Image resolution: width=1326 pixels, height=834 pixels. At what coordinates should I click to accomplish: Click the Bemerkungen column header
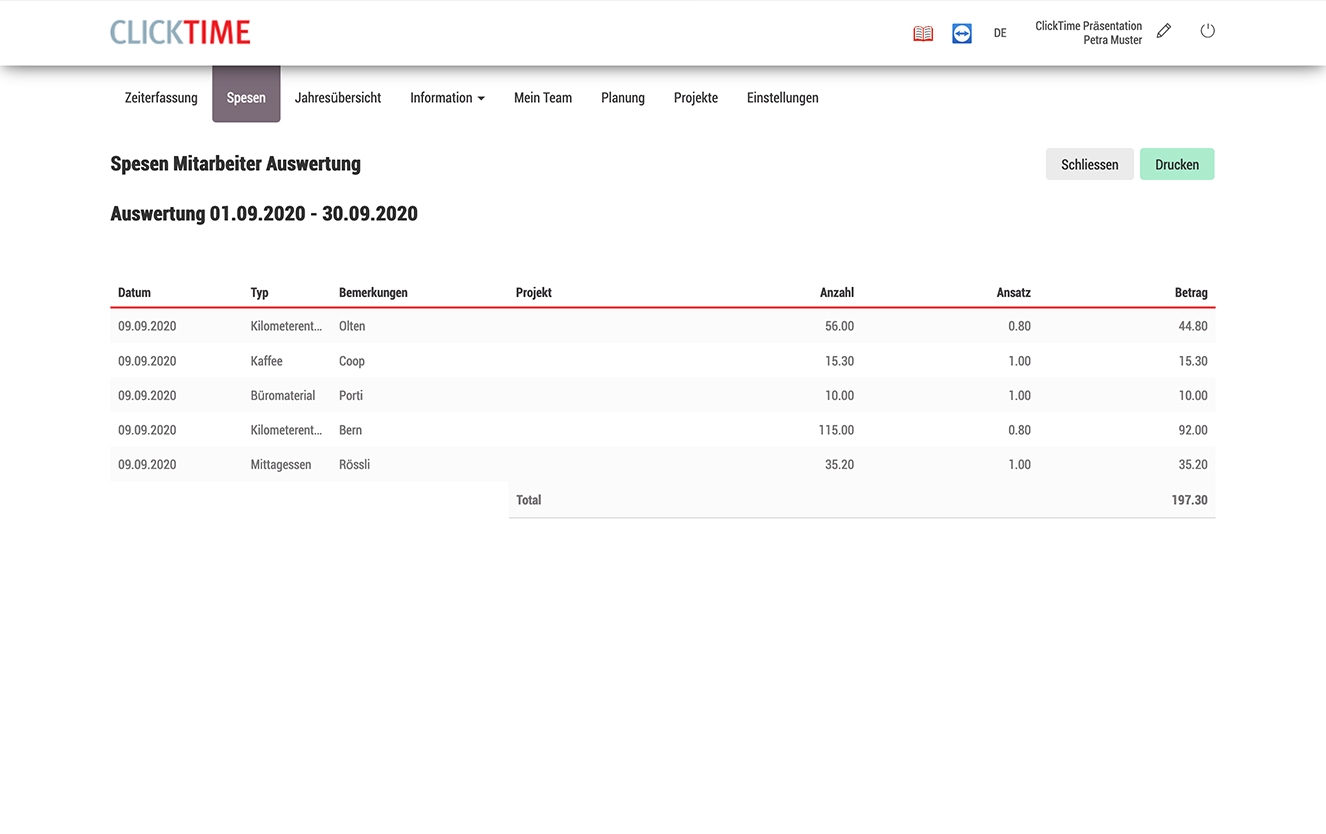tap(373, 293)
